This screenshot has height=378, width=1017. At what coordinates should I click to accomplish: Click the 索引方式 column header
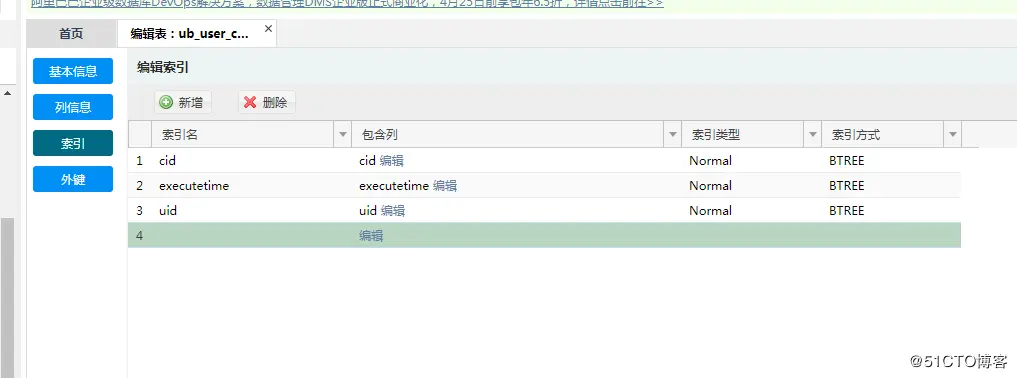click(883, 135)
